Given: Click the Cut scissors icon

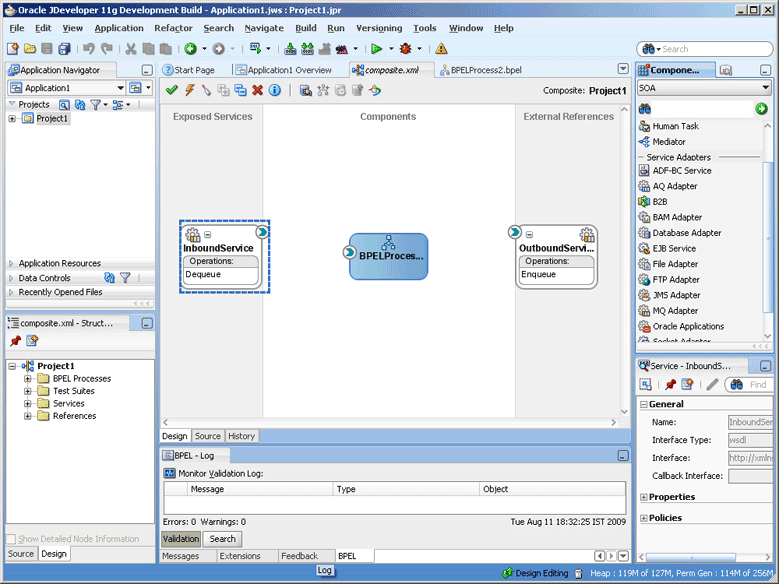Looking at the screenshot, I should tap(131, 49).
